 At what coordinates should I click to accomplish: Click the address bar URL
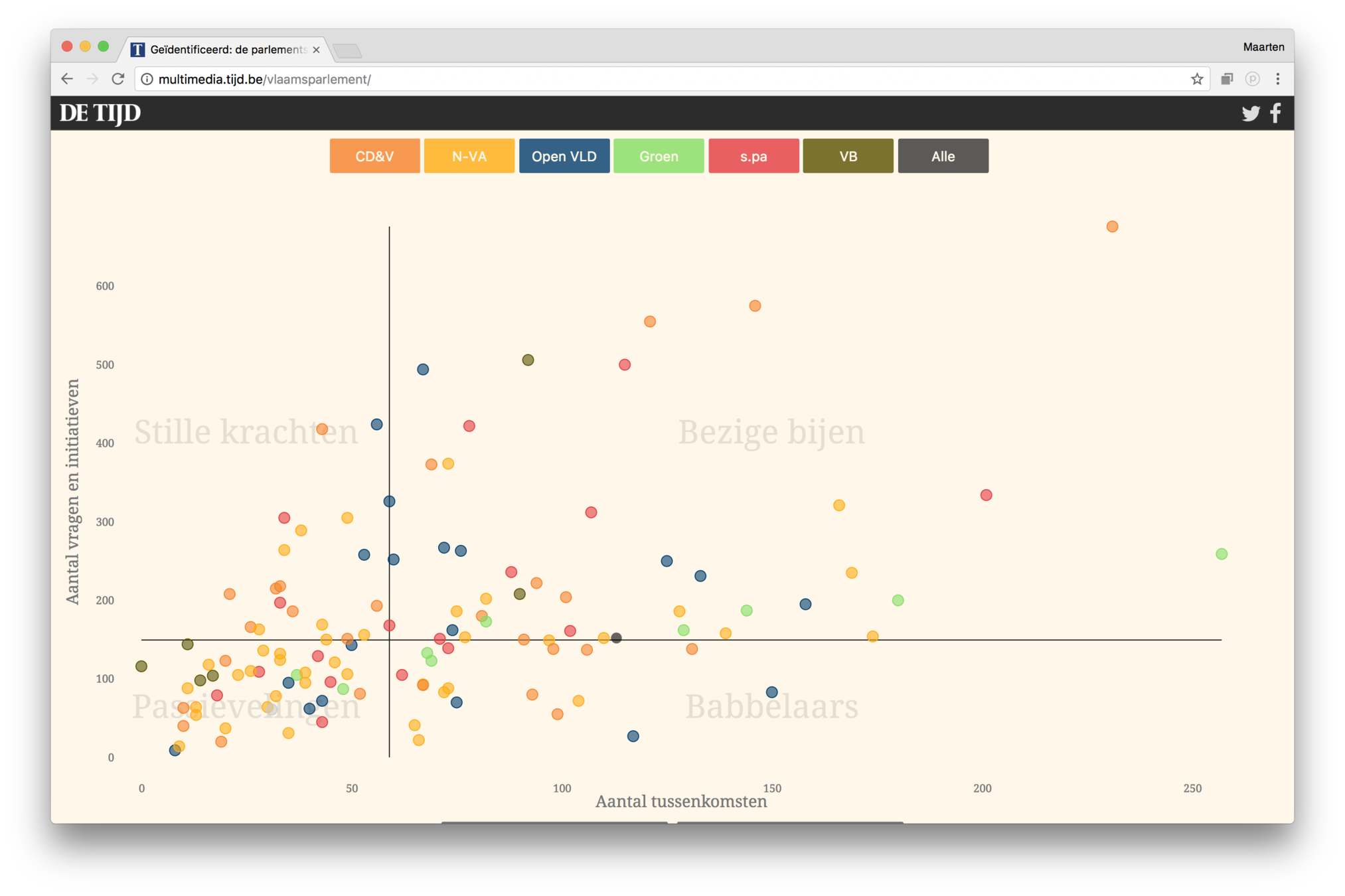(264, 80)
